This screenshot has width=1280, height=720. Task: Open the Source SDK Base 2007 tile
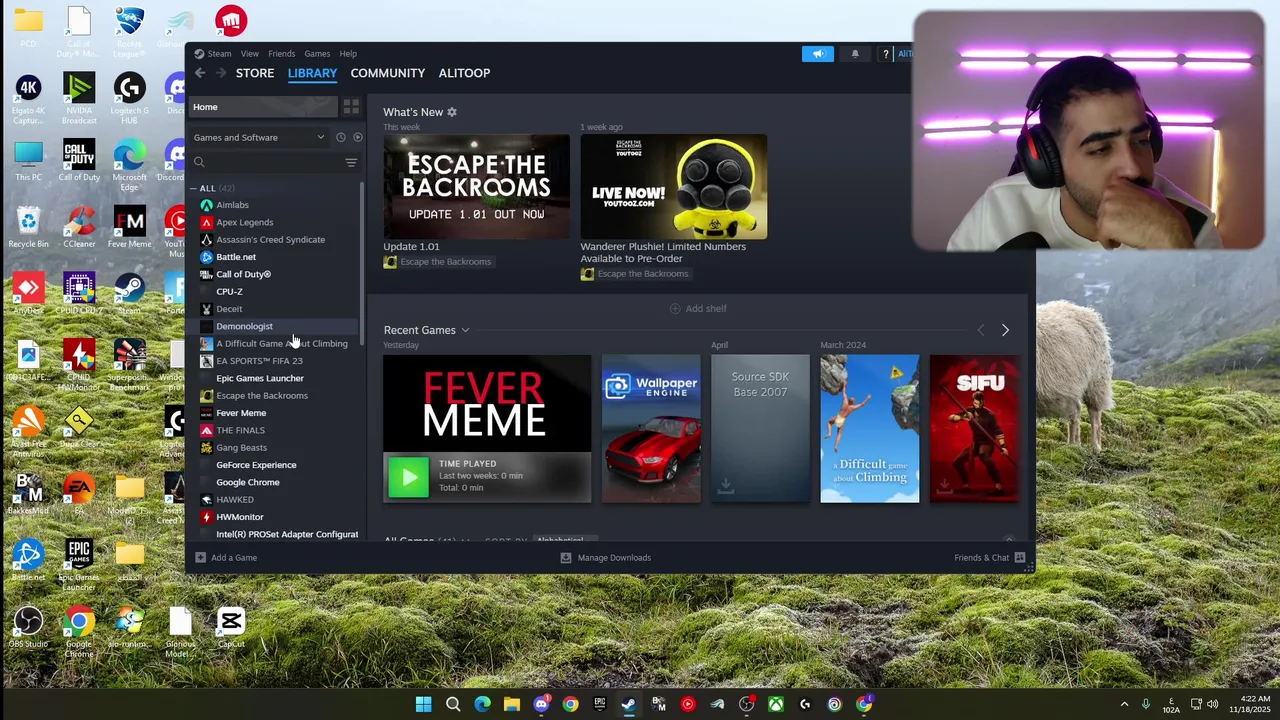760,428
